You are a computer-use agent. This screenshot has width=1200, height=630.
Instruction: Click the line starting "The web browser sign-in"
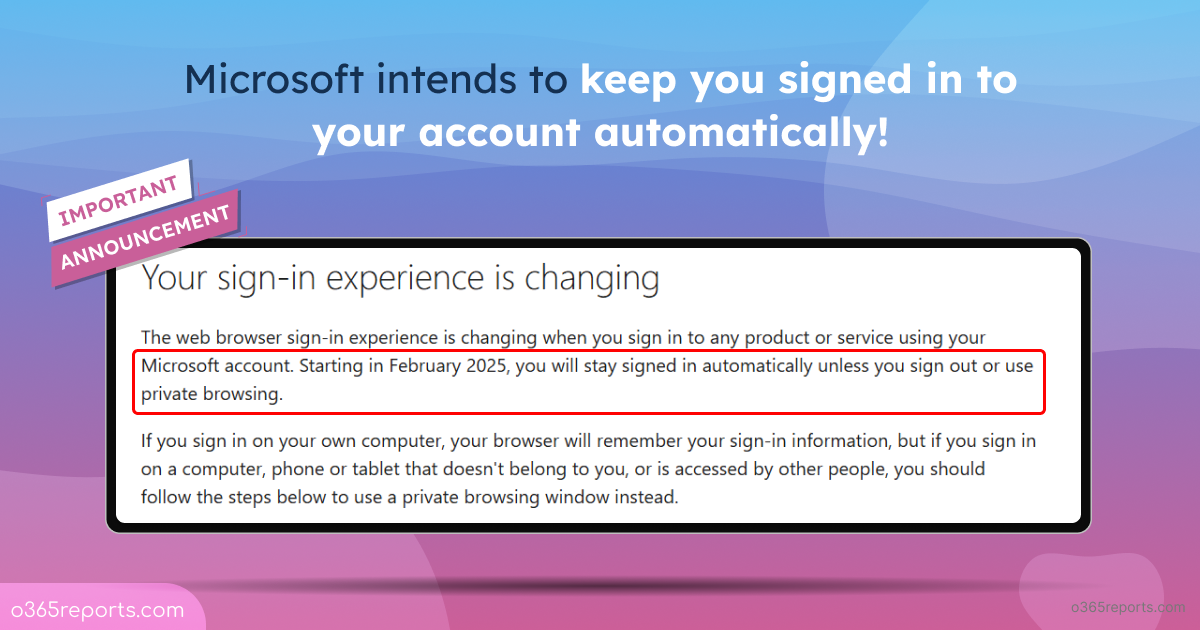(563, 337)
